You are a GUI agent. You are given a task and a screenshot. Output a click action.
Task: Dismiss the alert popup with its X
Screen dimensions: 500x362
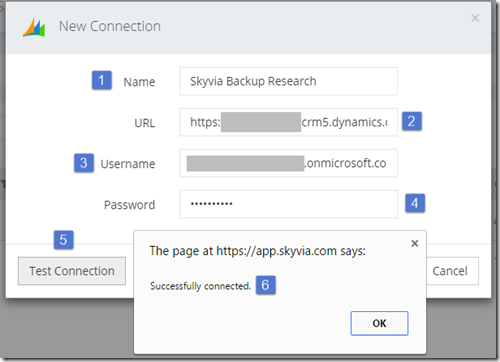point(415,244)
